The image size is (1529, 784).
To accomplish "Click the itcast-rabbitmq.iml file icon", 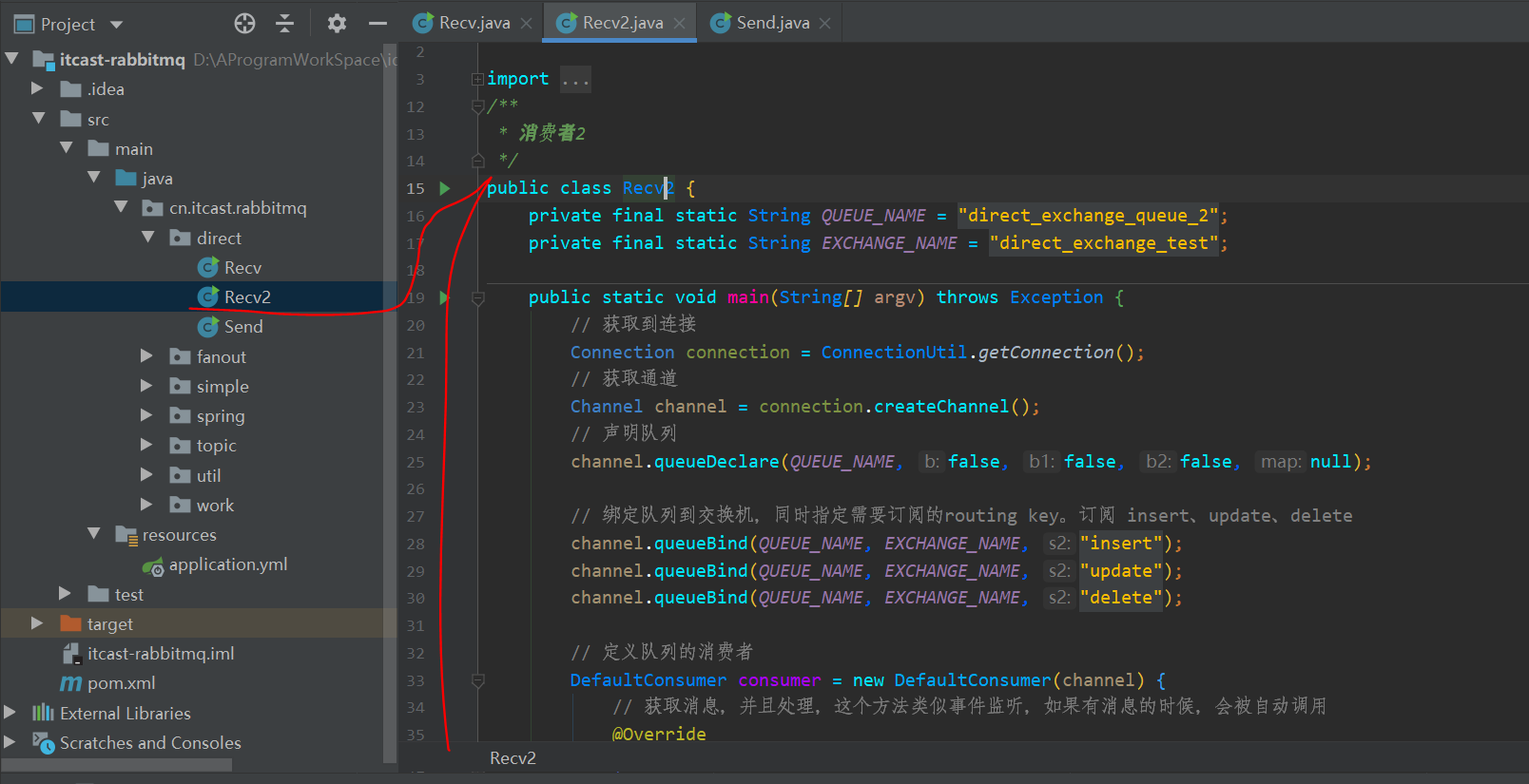I will point(71,654).
